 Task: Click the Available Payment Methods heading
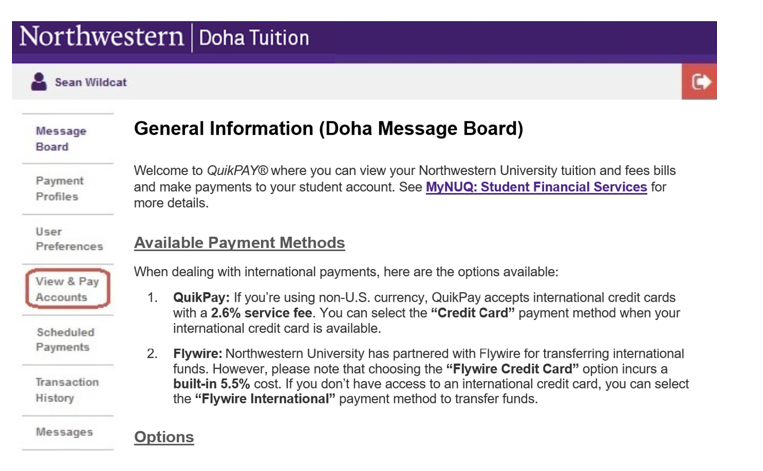pyautogui.click(x=239, y=242)
